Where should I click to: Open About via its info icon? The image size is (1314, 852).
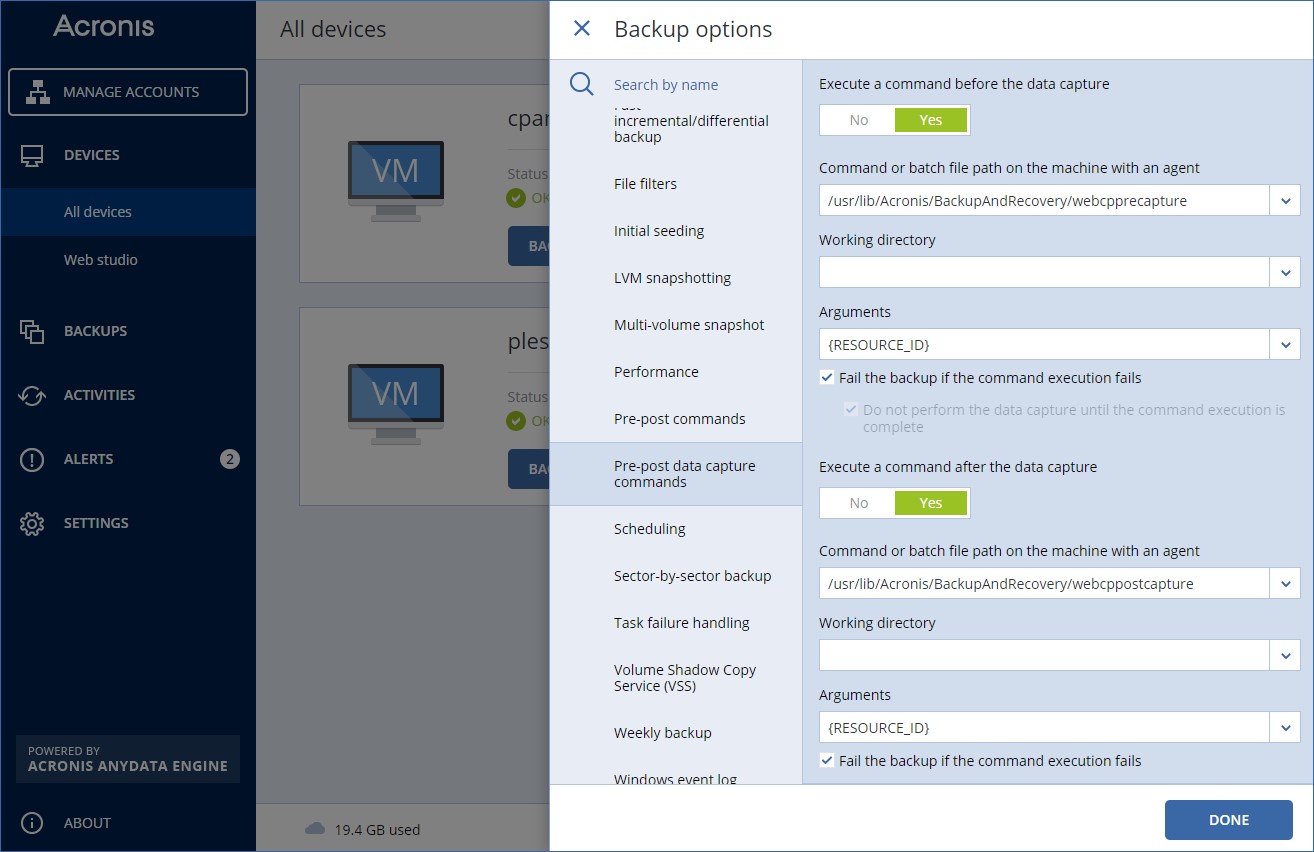click(32, 823)
